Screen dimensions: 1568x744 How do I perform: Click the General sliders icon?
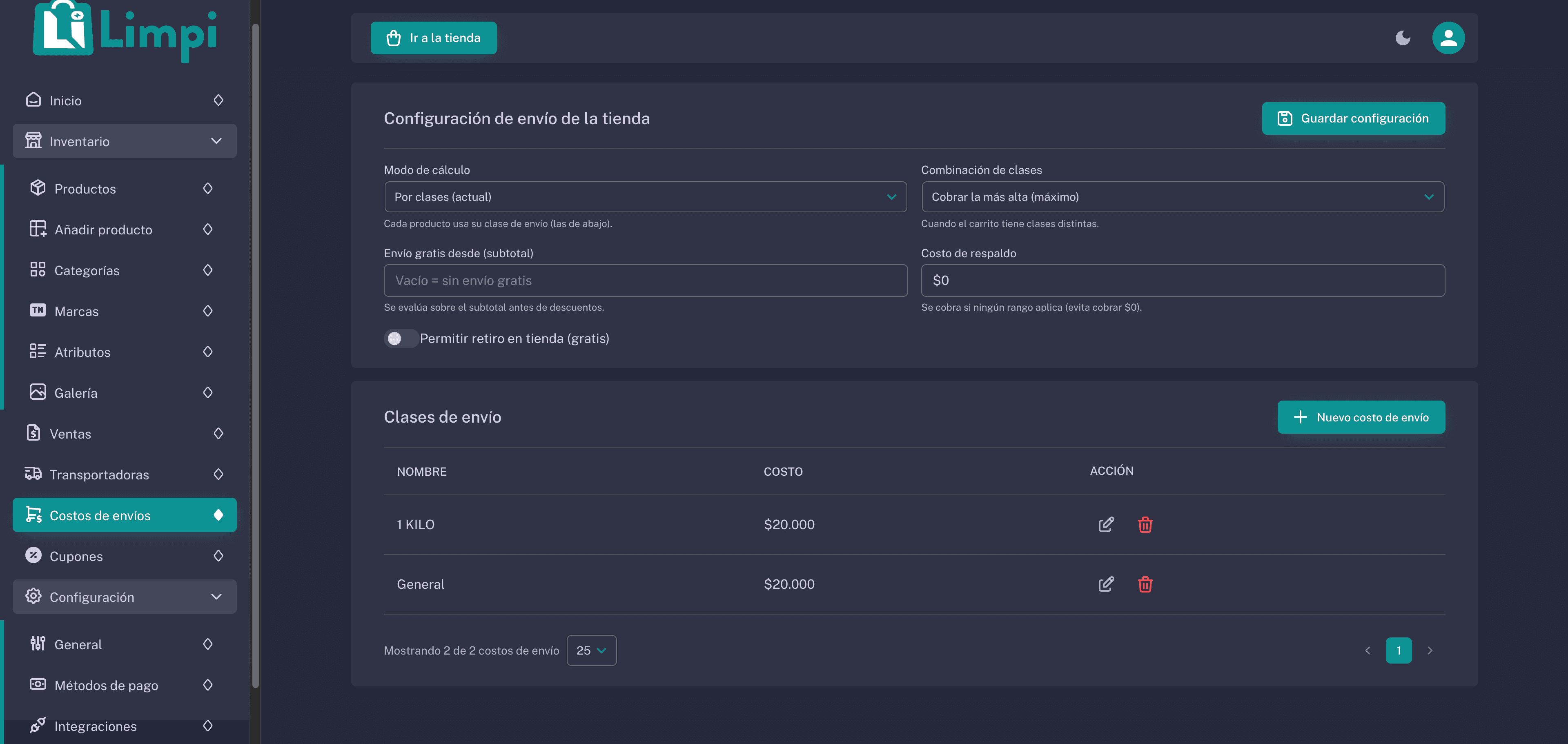(x=38, y=644)
